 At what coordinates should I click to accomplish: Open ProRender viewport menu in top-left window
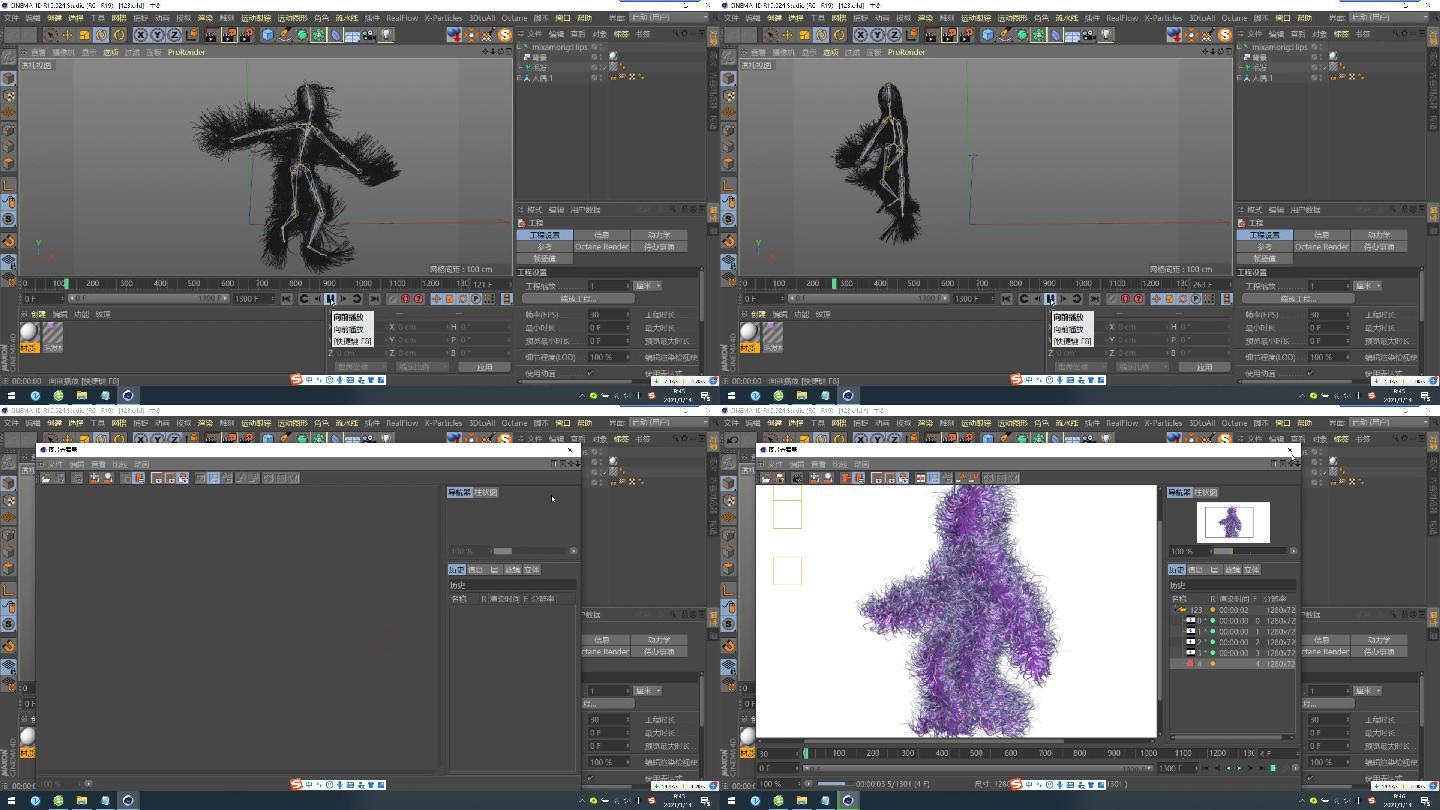tap(186, 52)
